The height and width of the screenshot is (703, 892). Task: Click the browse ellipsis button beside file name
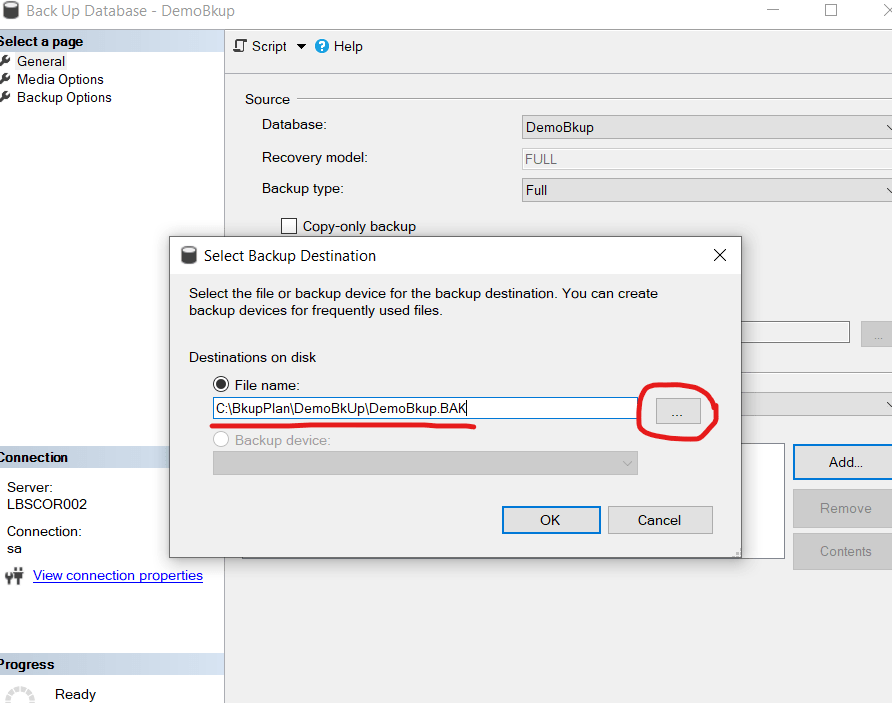(678, 409)
